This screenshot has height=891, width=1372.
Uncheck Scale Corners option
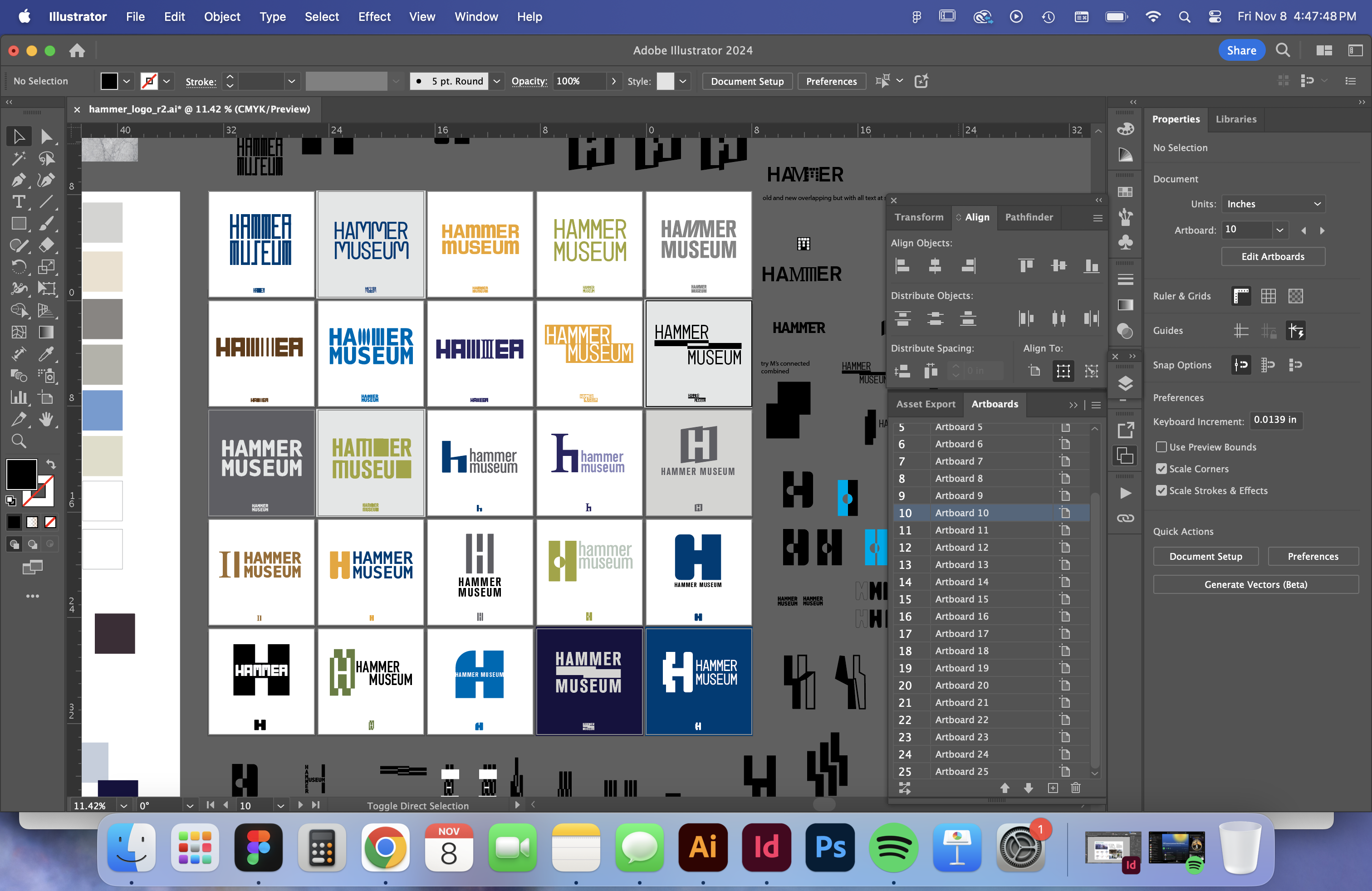click(1161, 469)
